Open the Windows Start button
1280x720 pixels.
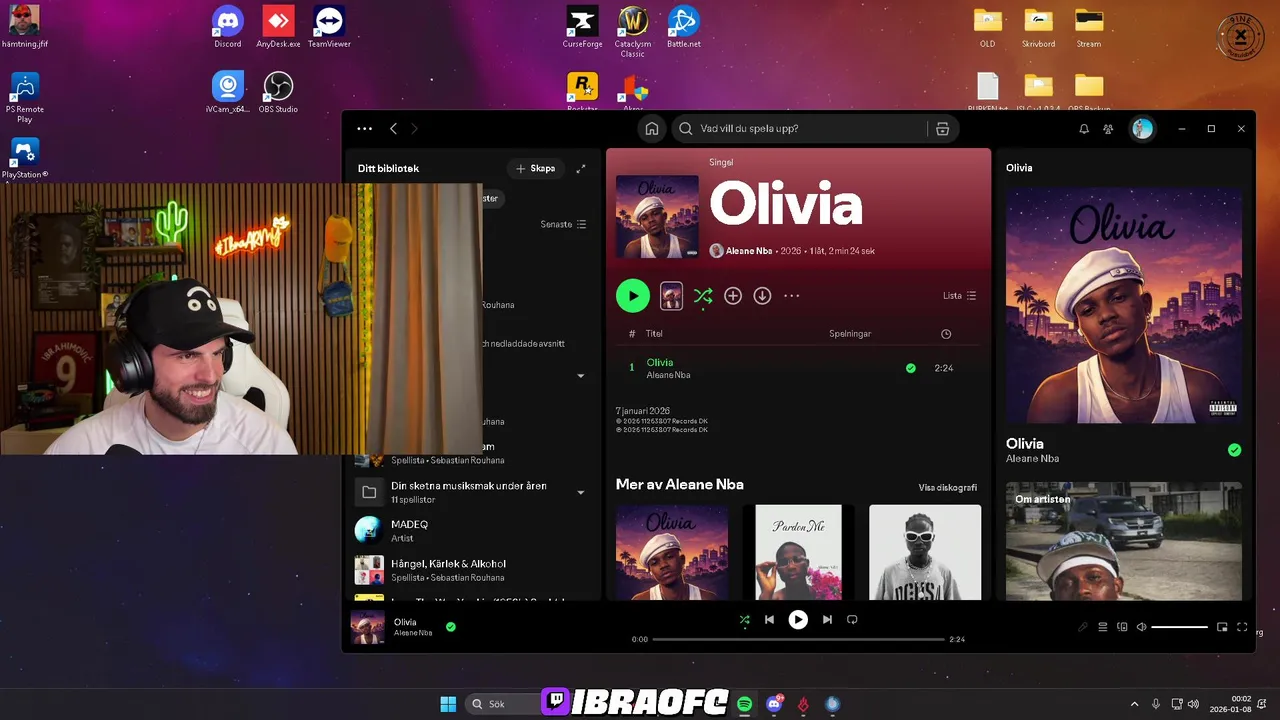(448, 704)
